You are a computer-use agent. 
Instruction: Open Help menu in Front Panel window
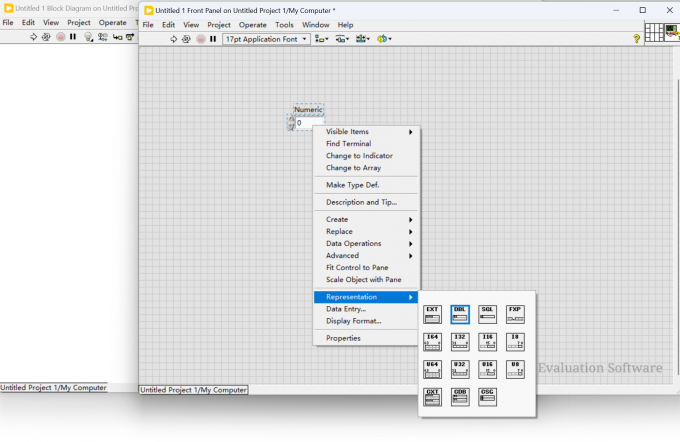click(x=345, y=25)
